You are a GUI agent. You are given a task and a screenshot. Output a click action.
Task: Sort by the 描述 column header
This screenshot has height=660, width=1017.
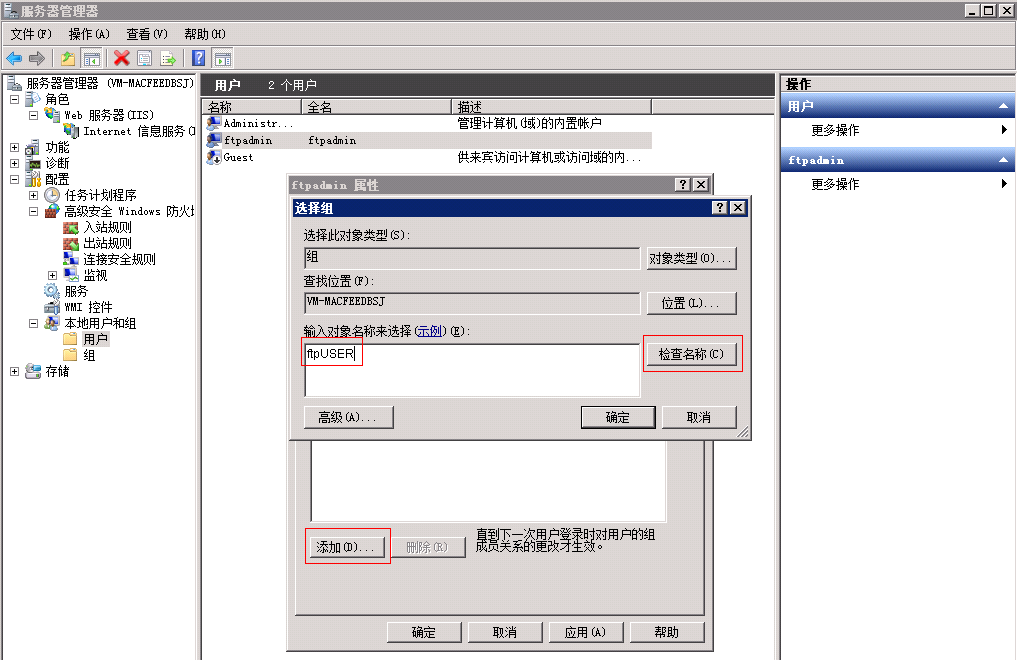click(x=551, y=107)
